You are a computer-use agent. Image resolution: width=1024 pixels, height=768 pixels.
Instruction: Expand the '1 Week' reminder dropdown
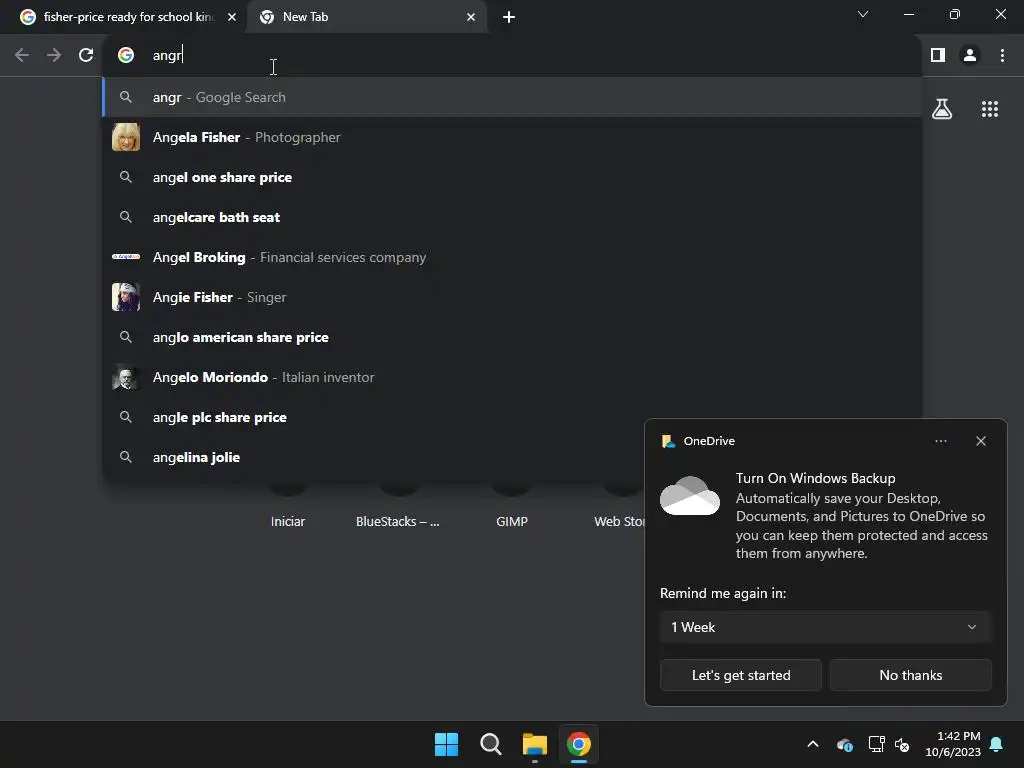tap(825, 627)
